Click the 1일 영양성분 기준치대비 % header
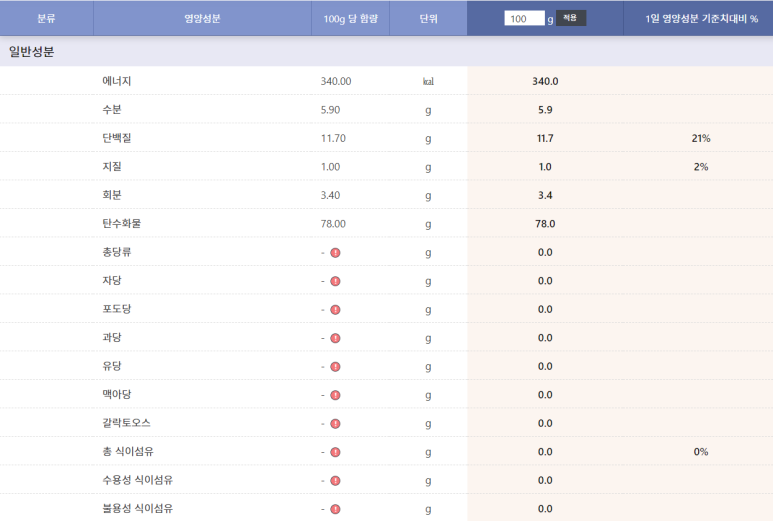Image resolution: width=773 pixels, height=521 pixels. click(702, 19)
